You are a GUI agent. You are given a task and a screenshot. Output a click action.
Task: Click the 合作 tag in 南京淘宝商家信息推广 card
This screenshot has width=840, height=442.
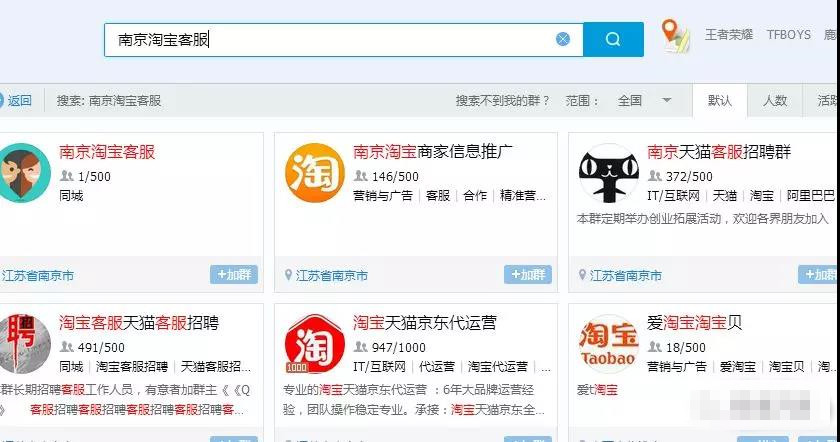[475, 196]
